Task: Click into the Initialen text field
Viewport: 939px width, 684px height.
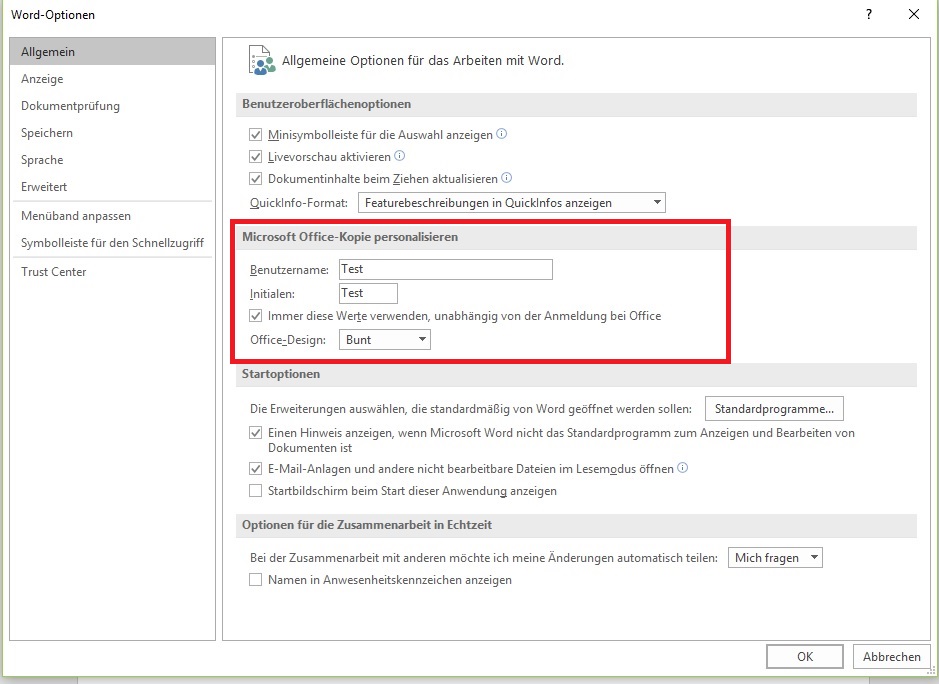Action: click(x=368, y=293)
